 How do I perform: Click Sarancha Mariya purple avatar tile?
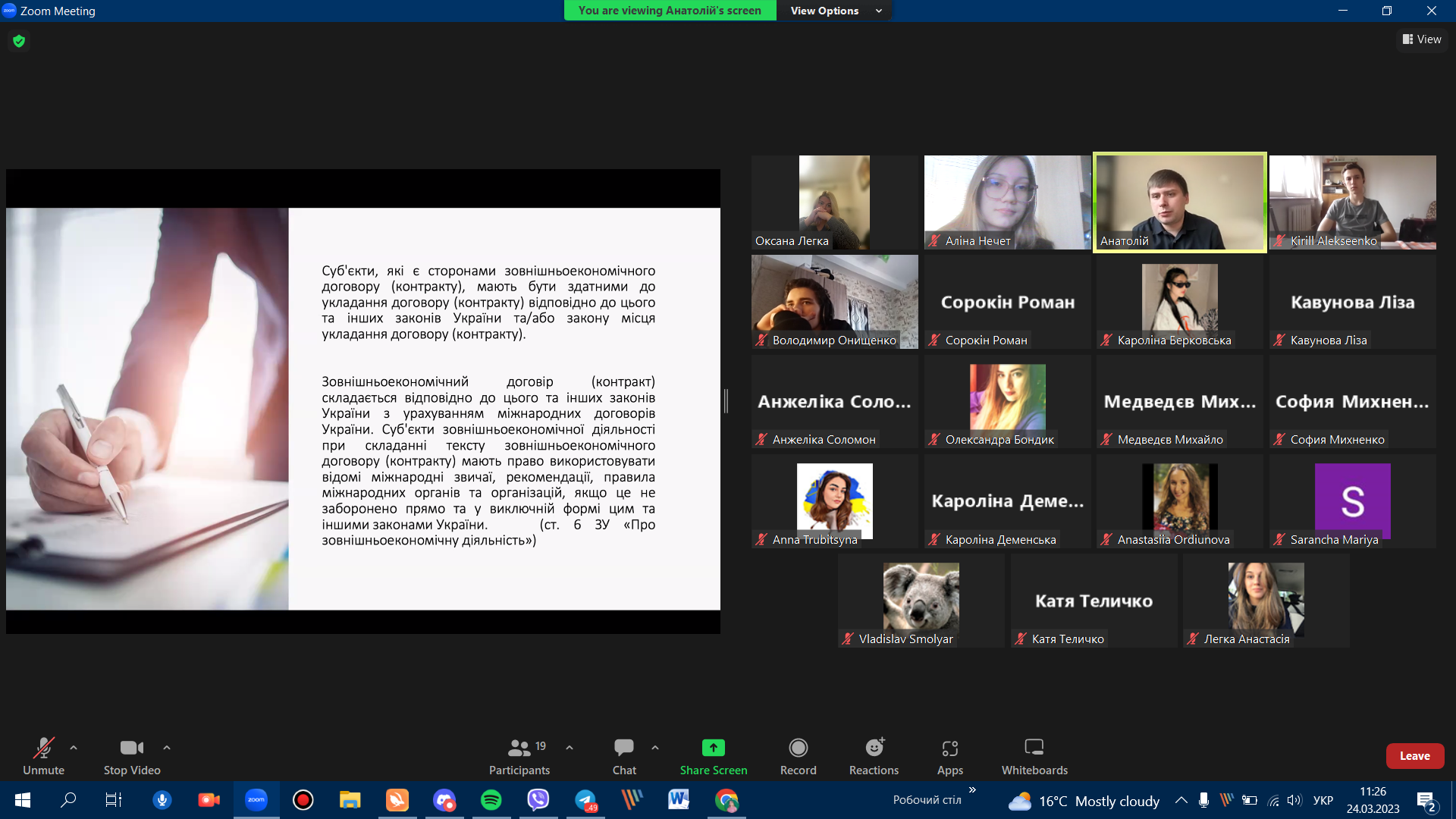pos(1353,501)
